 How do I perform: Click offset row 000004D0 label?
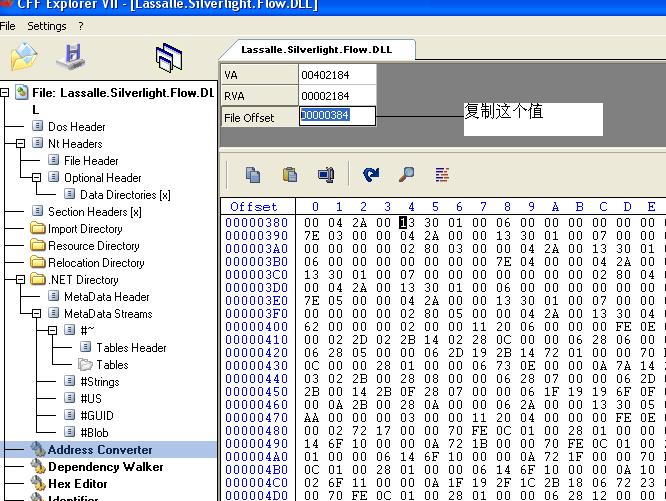pos(257,495)
